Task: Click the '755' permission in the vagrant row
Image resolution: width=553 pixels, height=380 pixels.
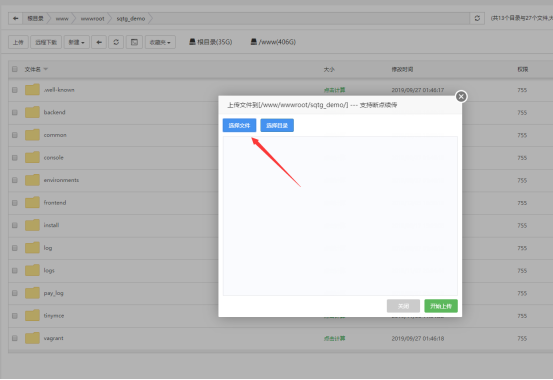Action: (x=522, y=338)
